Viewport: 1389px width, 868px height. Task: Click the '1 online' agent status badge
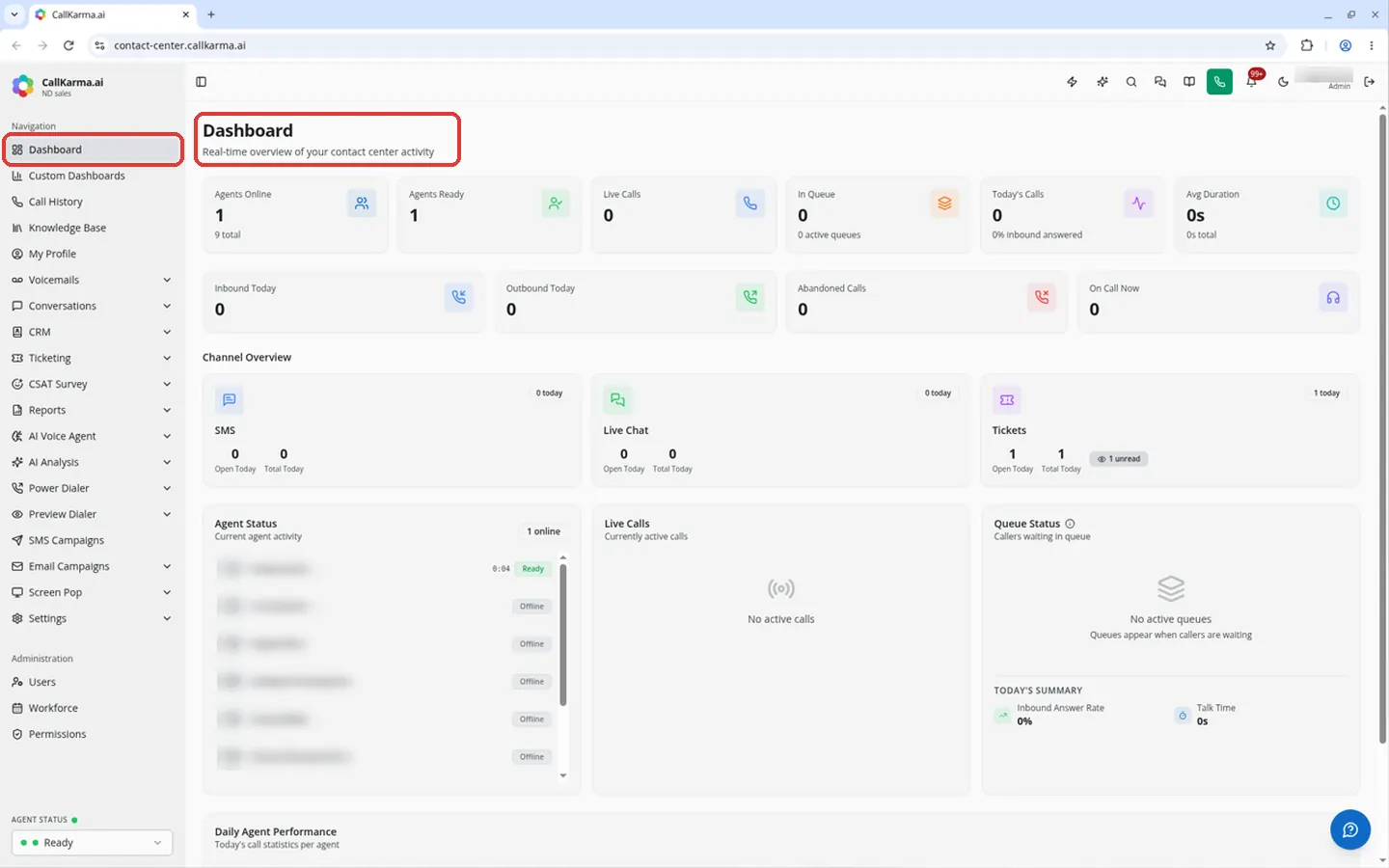(544, 531)
